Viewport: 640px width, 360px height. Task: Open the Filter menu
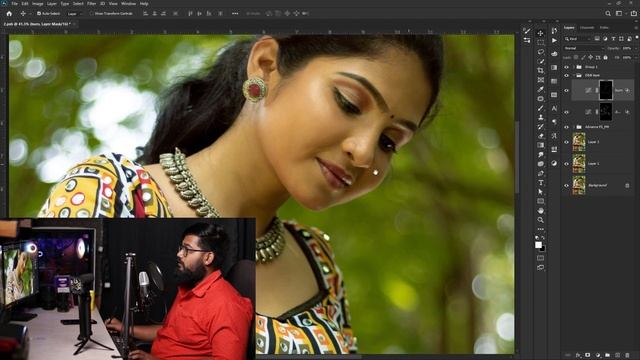pyautogui.click(x=91, y=4)
